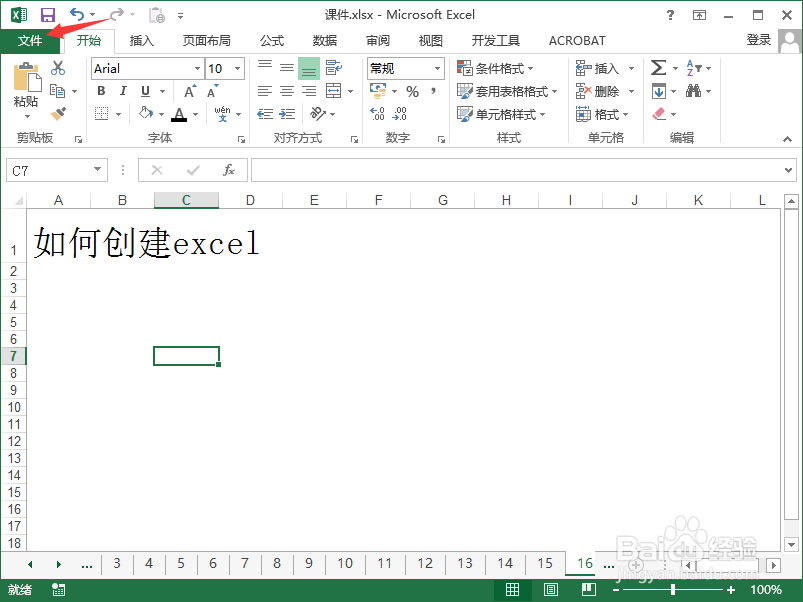Decrease font size with small A
Image resolution: width=803 pixels, height=602 pixels.
click(212, 91)
